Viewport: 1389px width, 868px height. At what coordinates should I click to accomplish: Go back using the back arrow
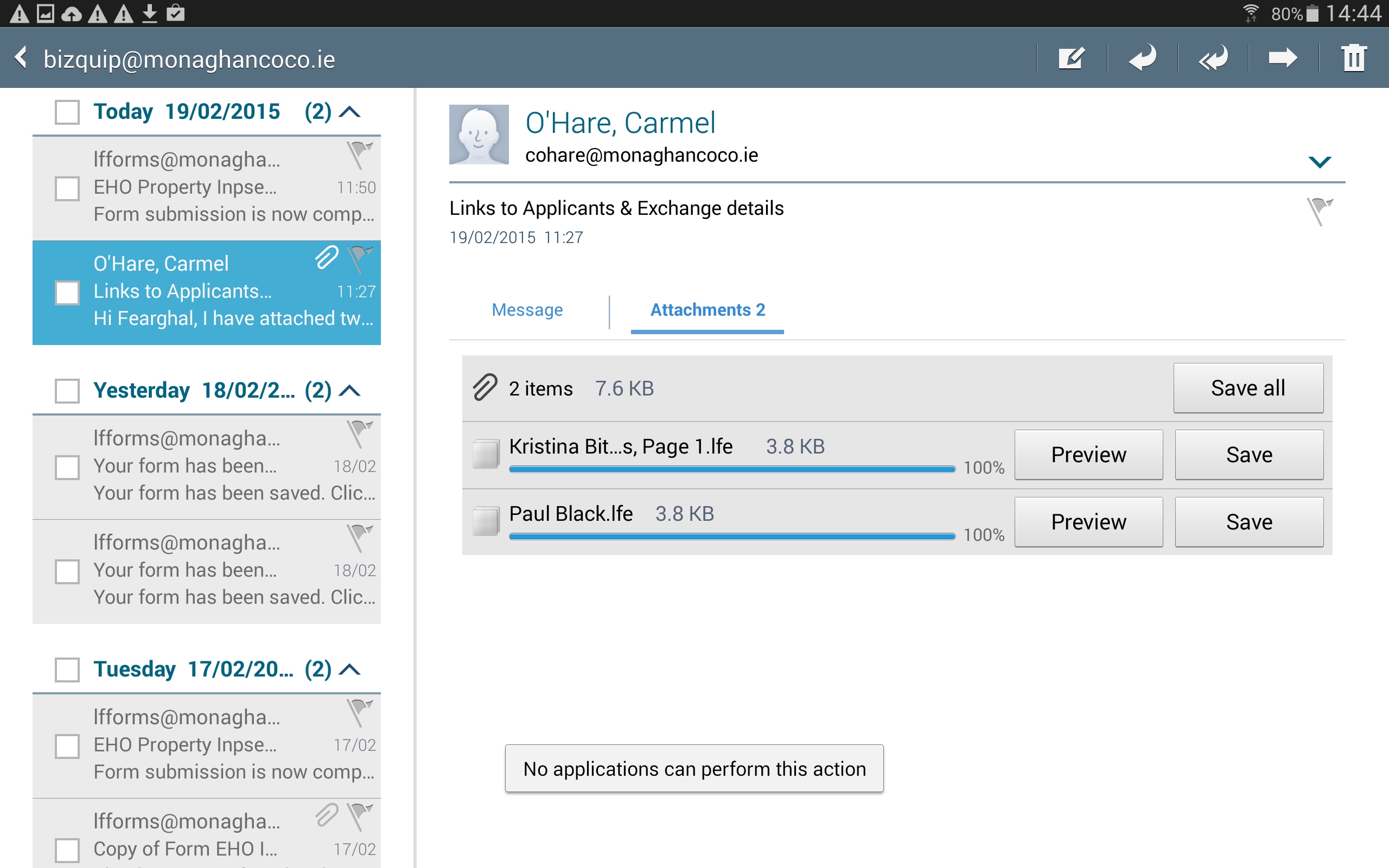pos(21,58)
